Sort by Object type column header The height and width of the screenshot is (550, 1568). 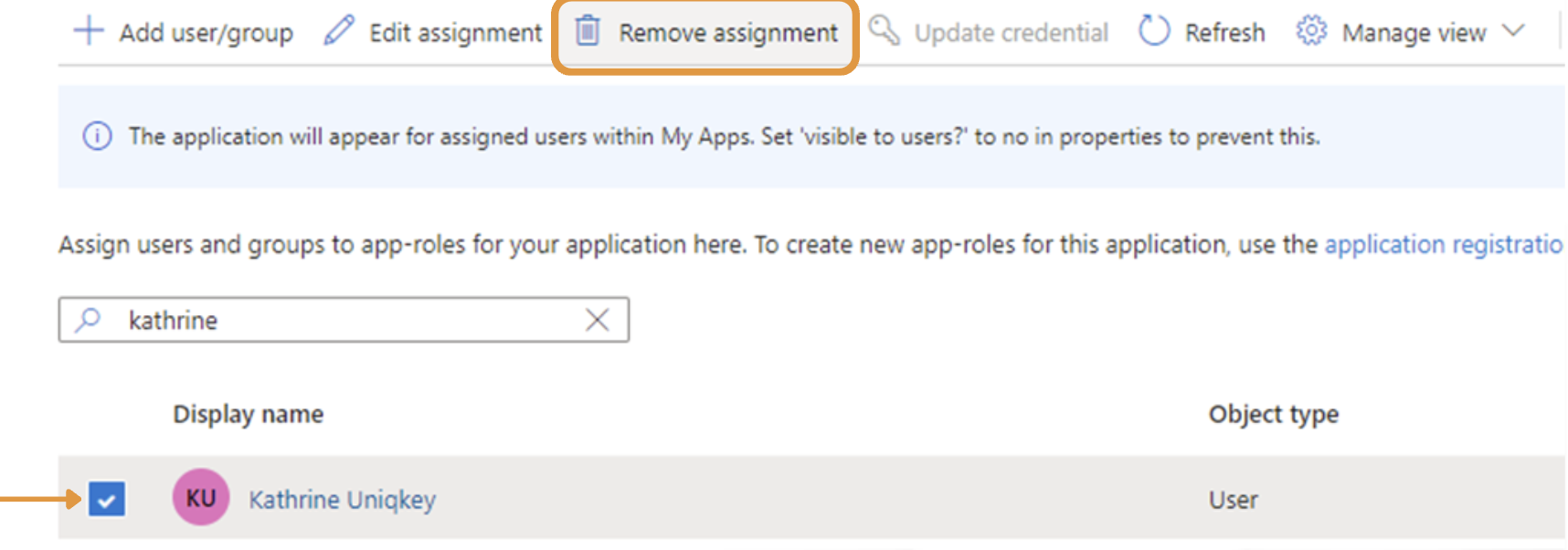point(1274,414)
